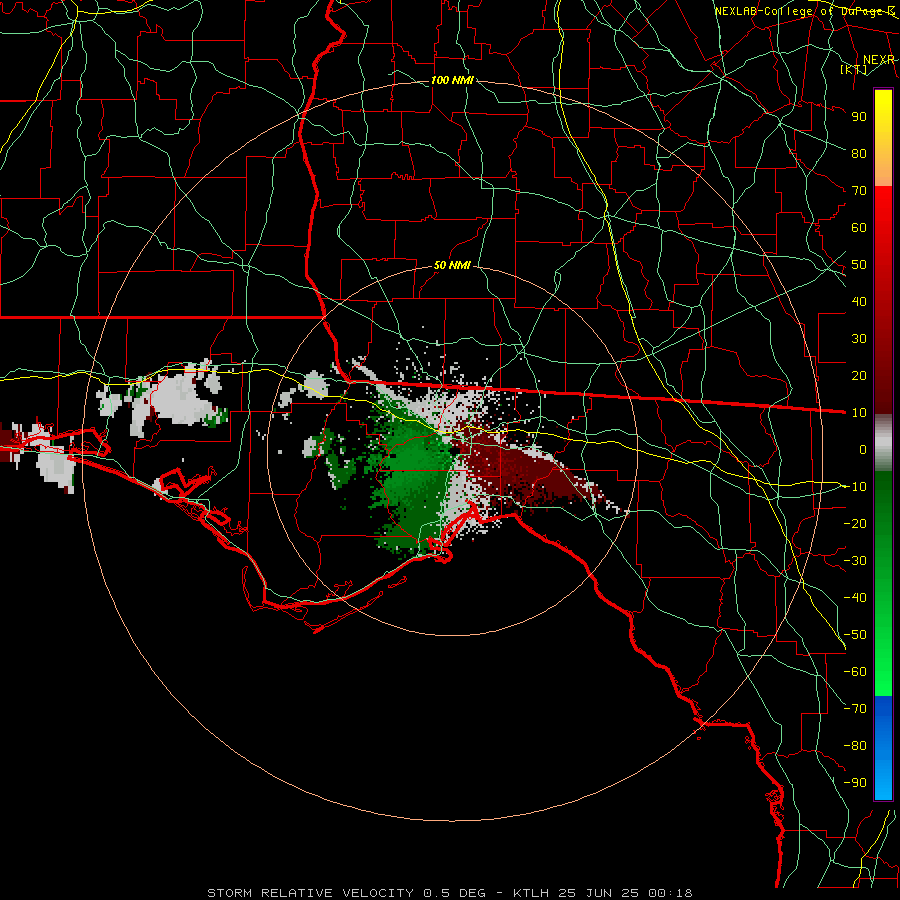
Task: Click the "-50" value on the velocity scale
Action: point(855,635)
